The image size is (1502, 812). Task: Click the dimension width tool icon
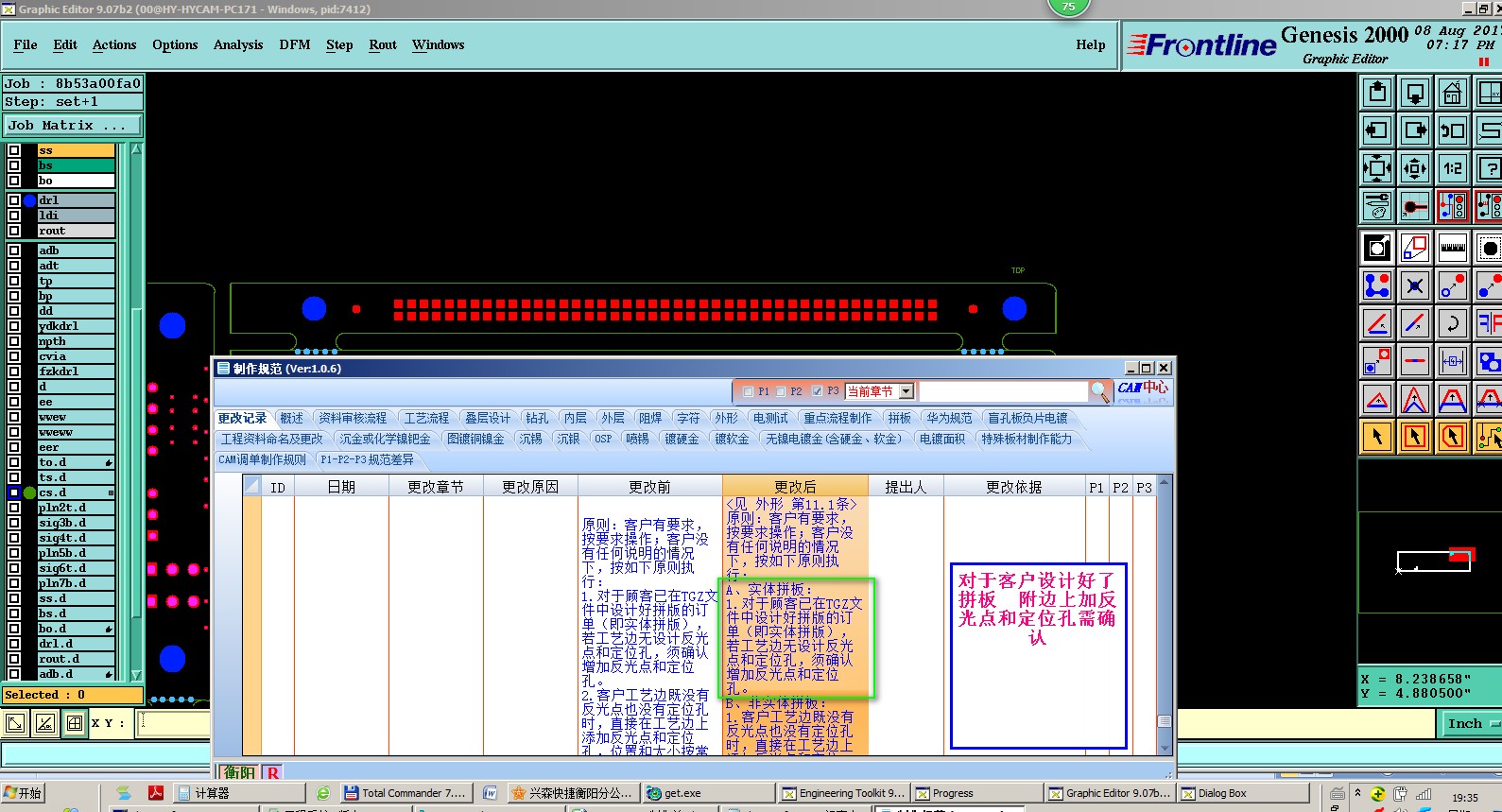(x=1452, y=360)
